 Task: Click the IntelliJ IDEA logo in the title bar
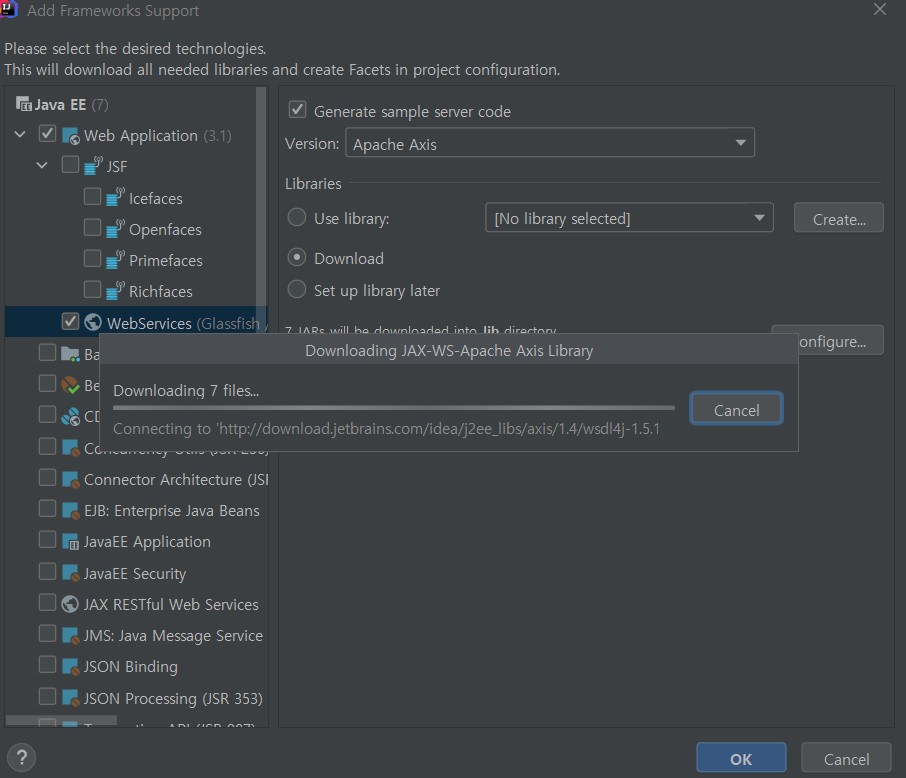[x=8, y=10]
